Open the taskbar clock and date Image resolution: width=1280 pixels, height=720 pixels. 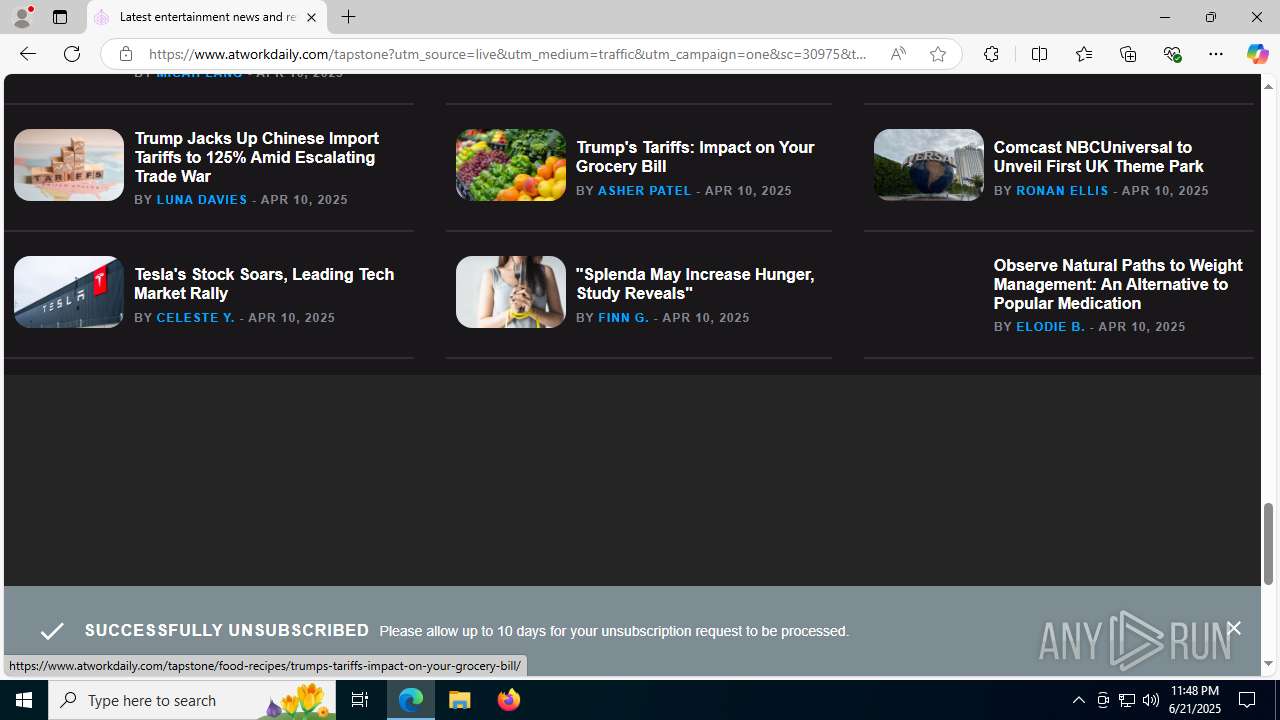point(1194,700)
